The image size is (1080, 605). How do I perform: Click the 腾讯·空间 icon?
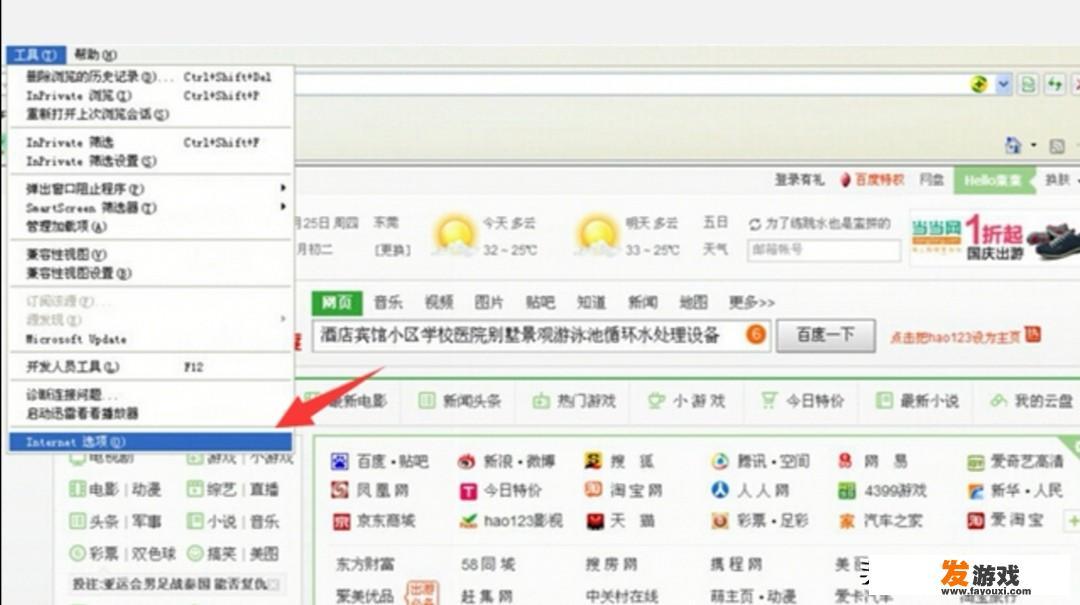click(x=720, y=461)
